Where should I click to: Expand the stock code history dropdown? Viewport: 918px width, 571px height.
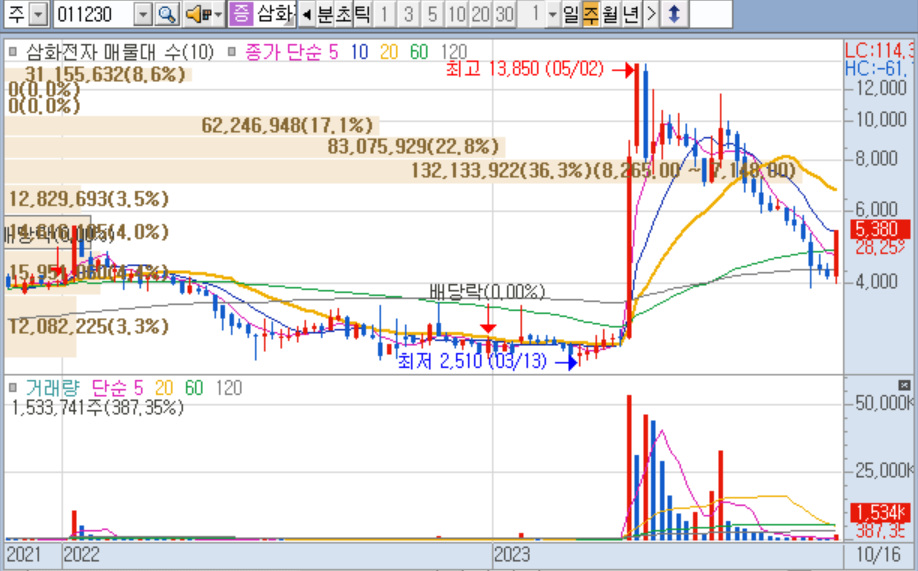143,15
